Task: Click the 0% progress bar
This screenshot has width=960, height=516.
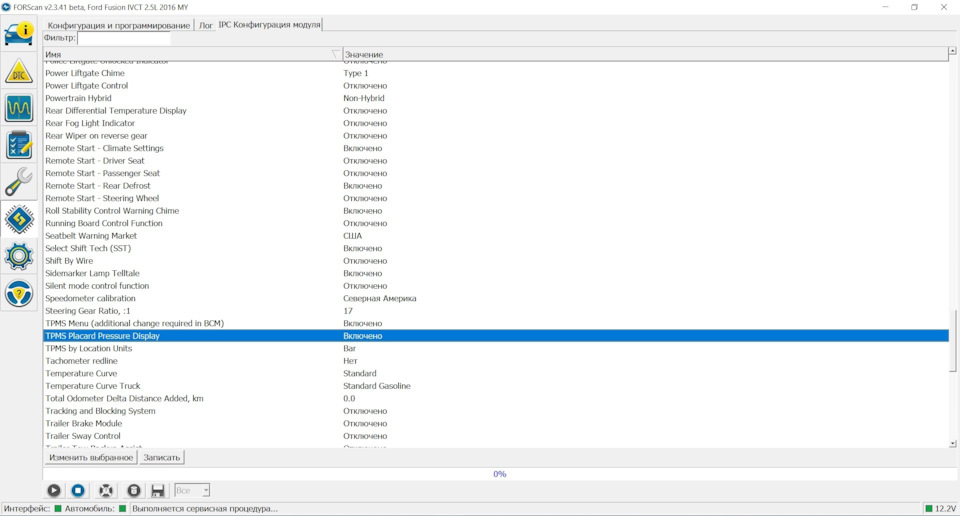Action: (x=500, y=474)
